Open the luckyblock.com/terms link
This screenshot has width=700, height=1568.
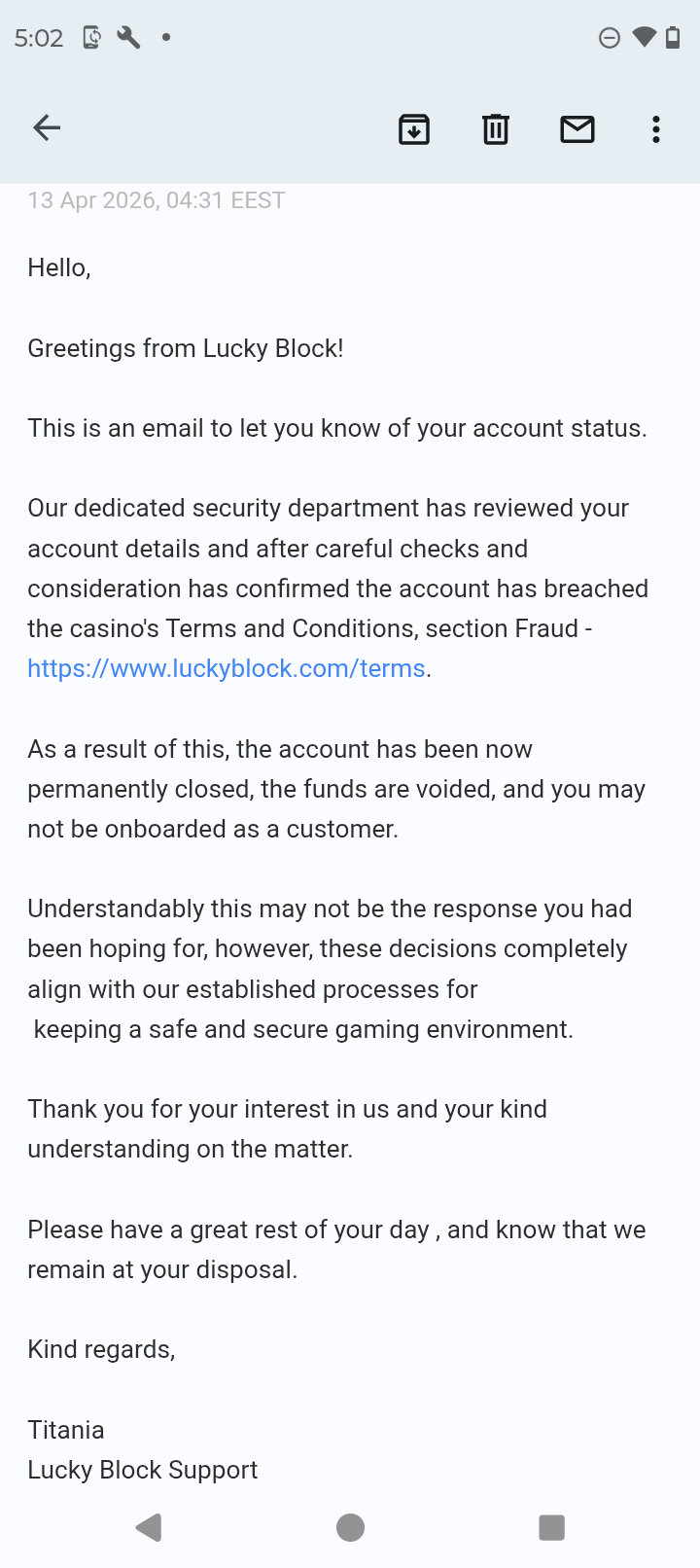pos(227,668)
